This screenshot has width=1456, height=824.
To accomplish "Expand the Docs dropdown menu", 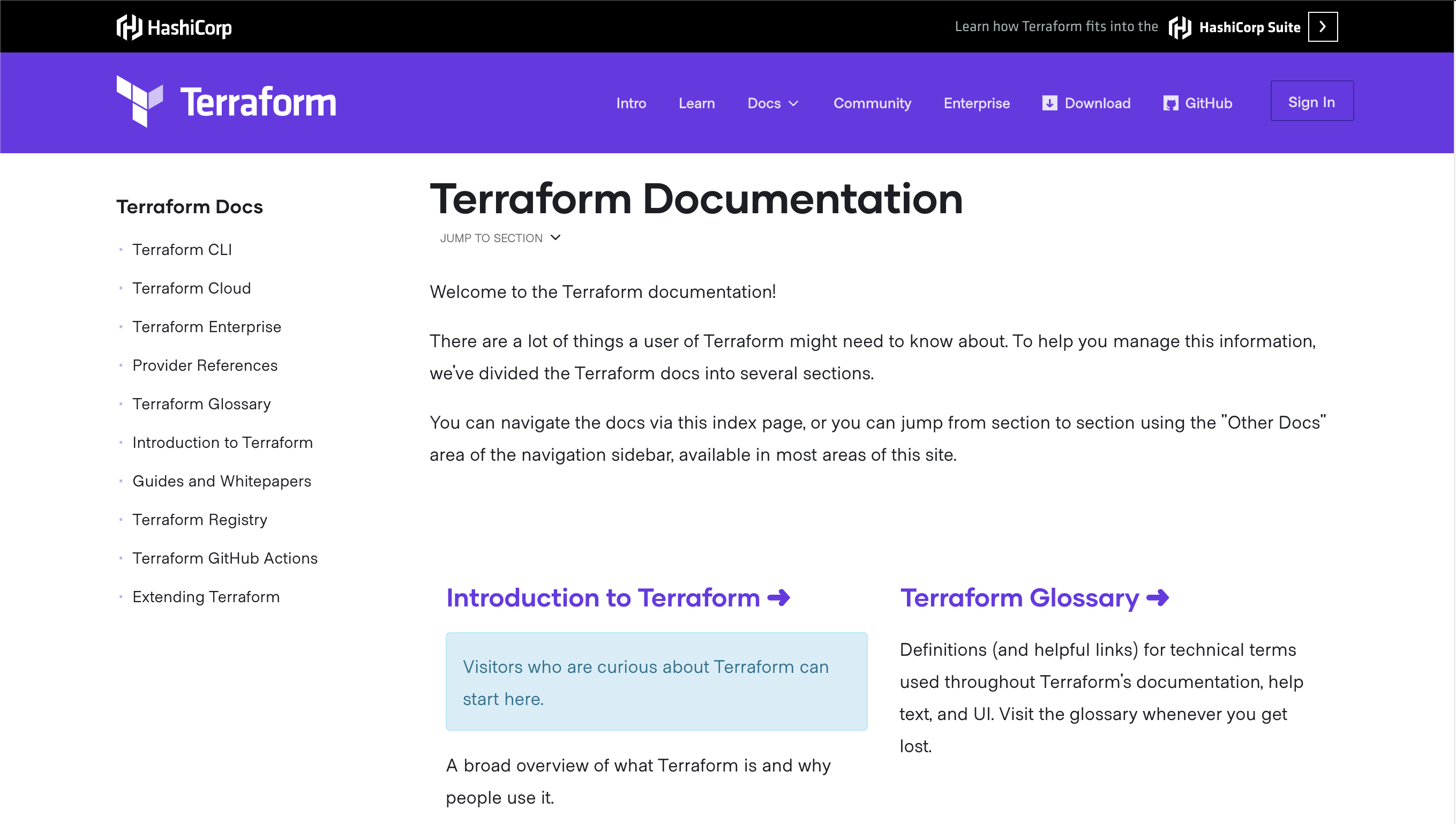I will tap(764, 103).
